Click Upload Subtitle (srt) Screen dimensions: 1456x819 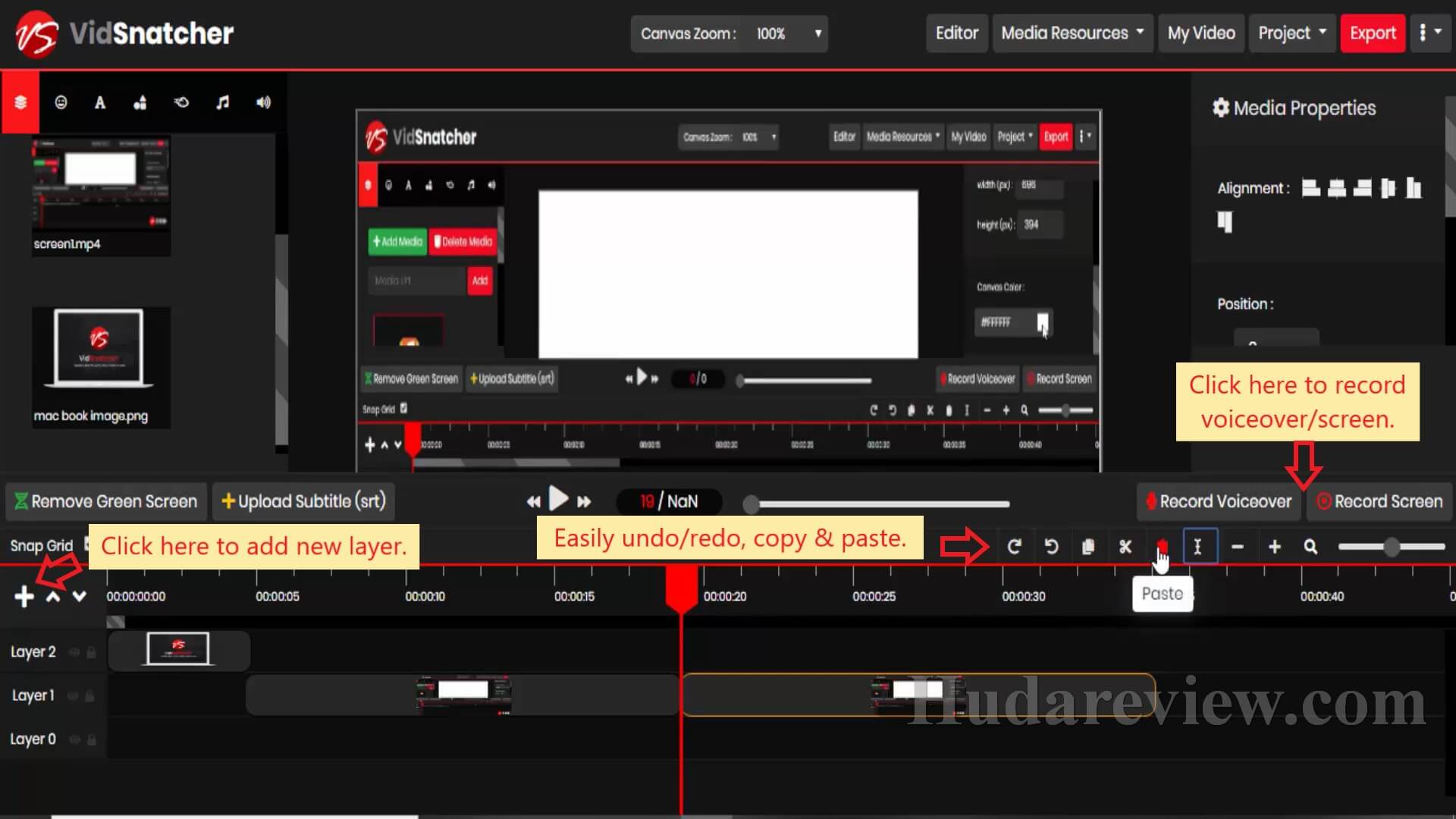click(303, 501)
